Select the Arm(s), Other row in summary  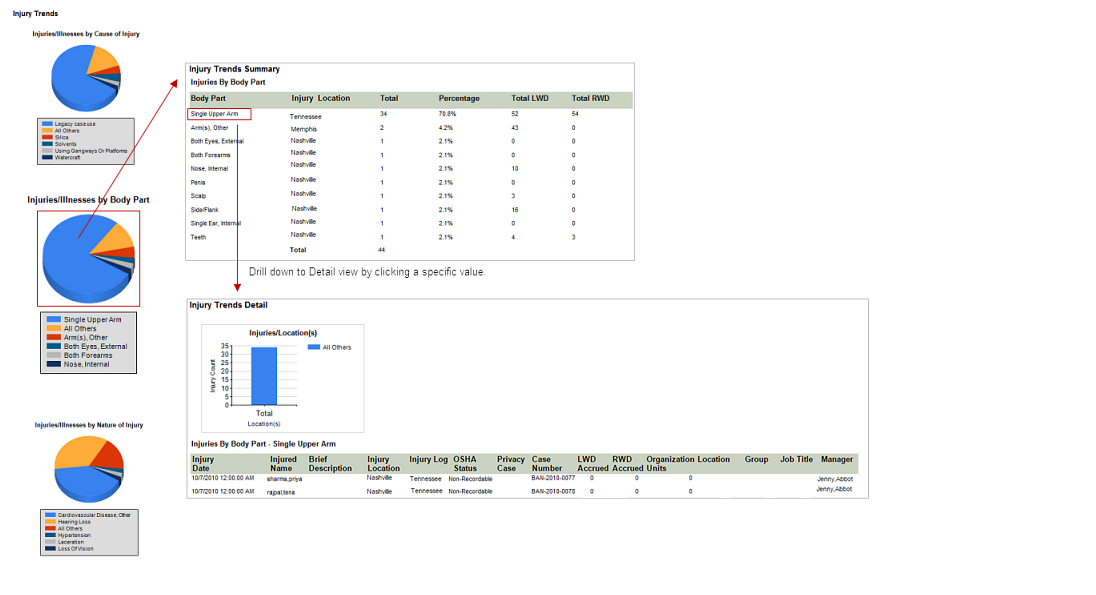210,128
